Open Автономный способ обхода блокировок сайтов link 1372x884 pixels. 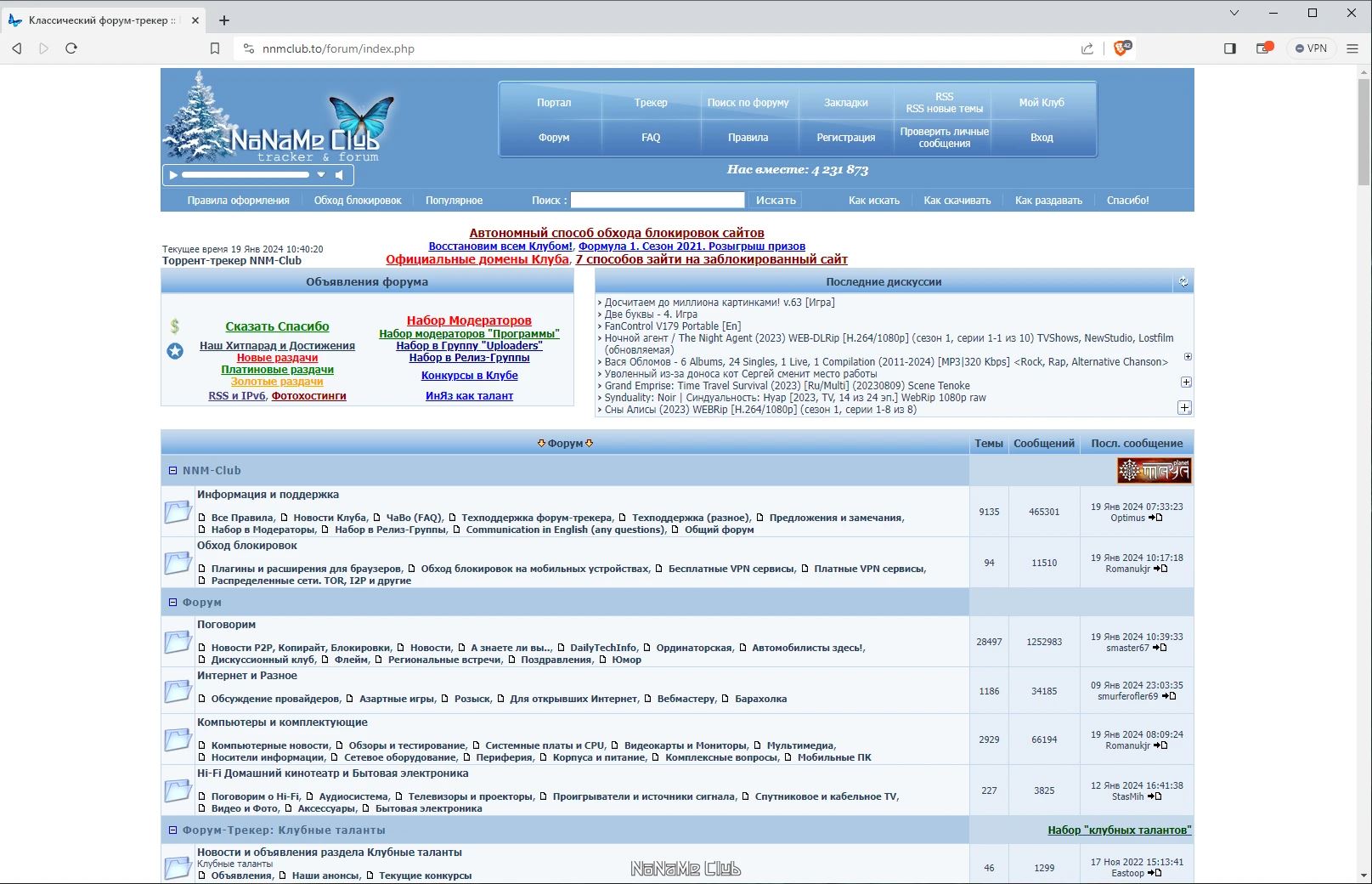coord(617,233)
